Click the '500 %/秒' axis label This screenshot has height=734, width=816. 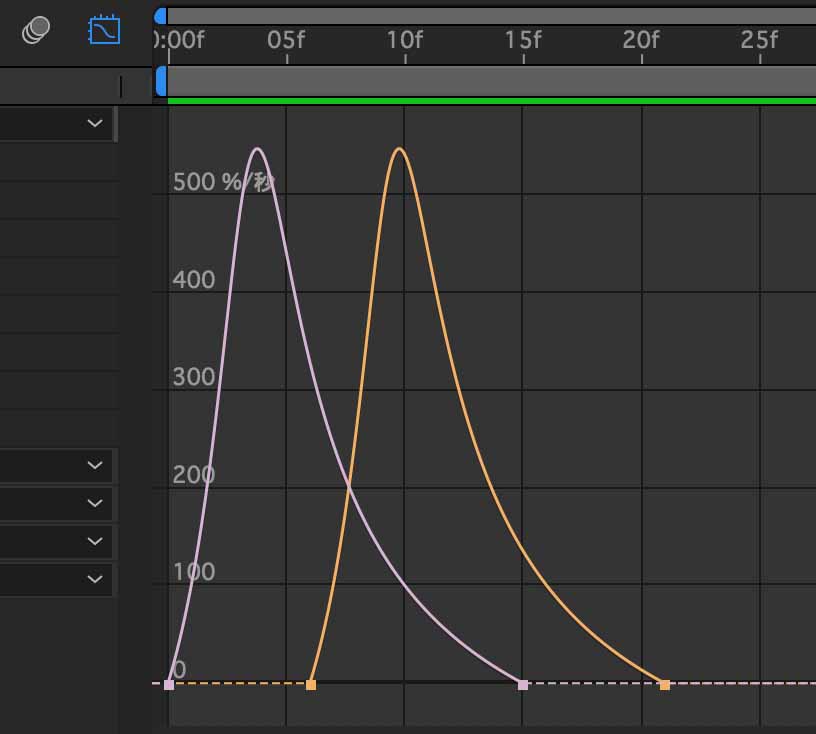[x=224, y=182]
